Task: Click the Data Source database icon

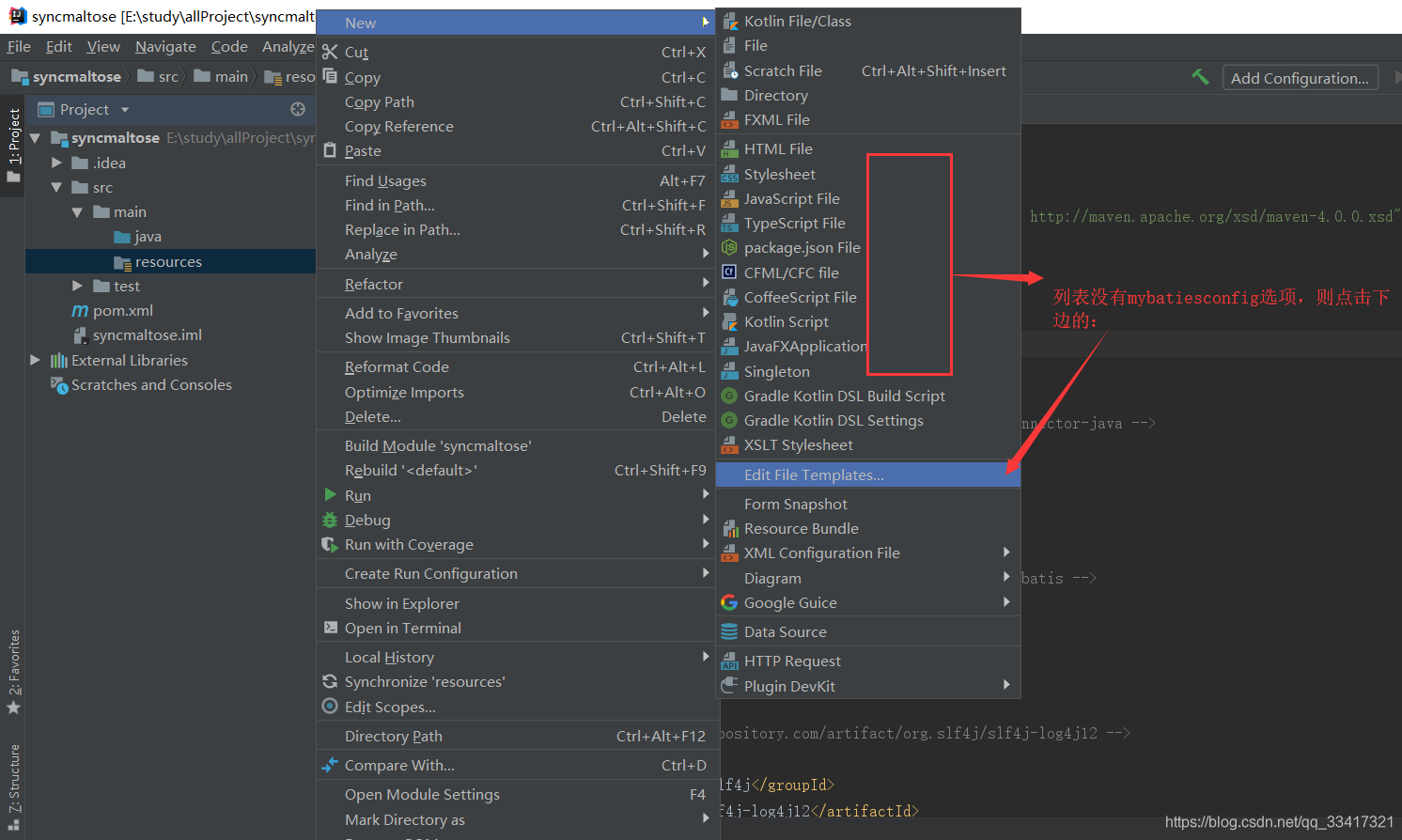Action: tap(729, 631)
